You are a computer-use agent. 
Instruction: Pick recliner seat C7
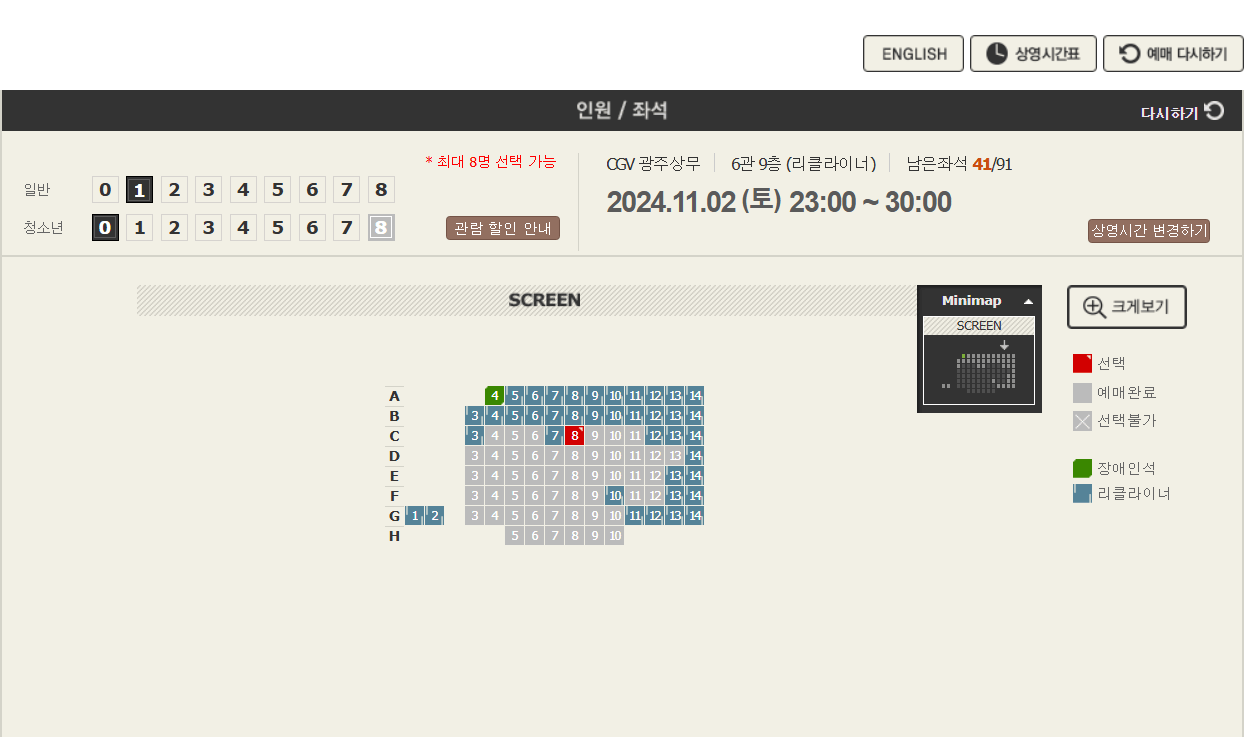pos(554,436)
